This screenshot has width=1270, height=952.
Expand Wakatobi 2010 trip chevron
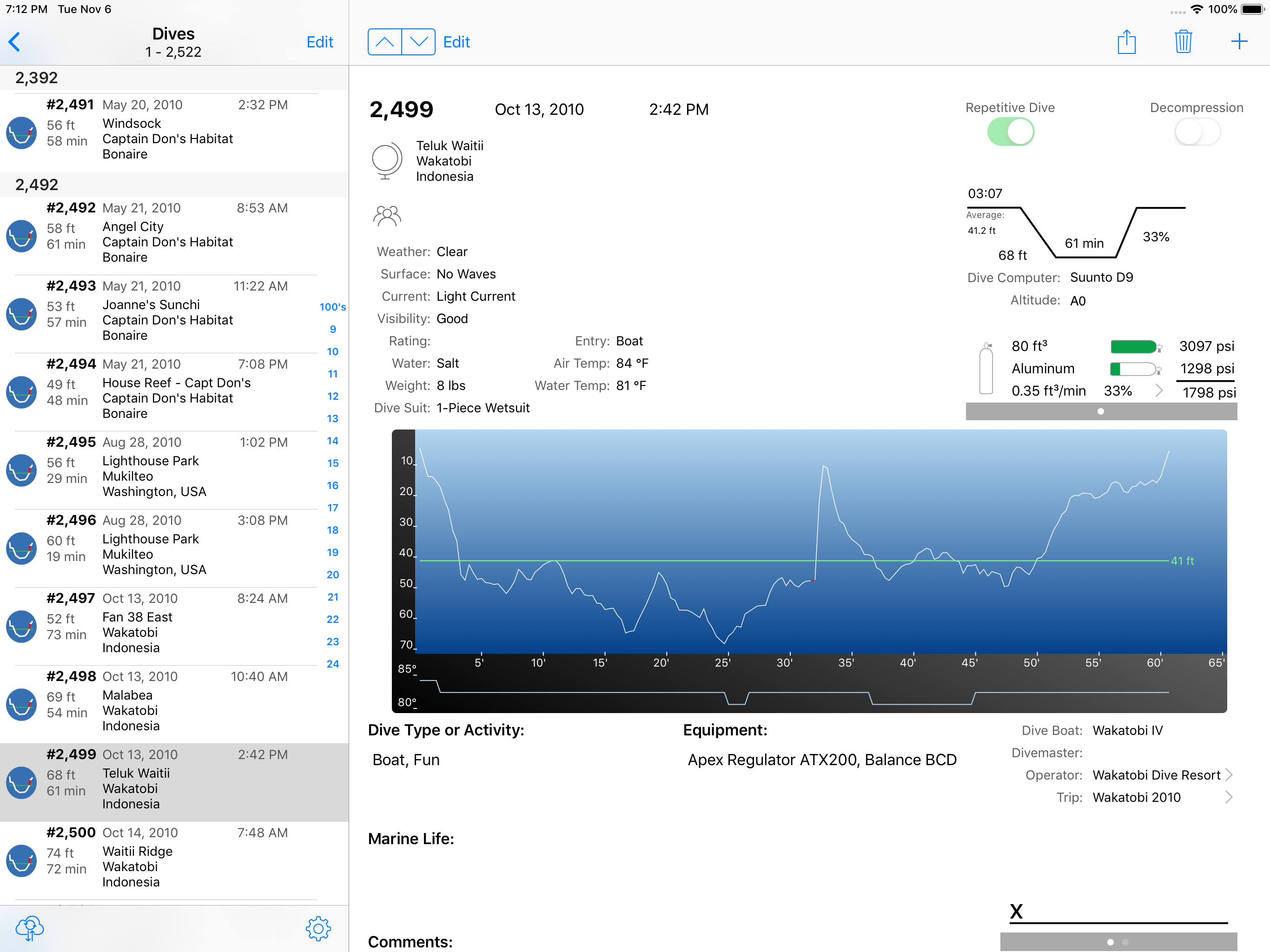tap(1229, 797)
